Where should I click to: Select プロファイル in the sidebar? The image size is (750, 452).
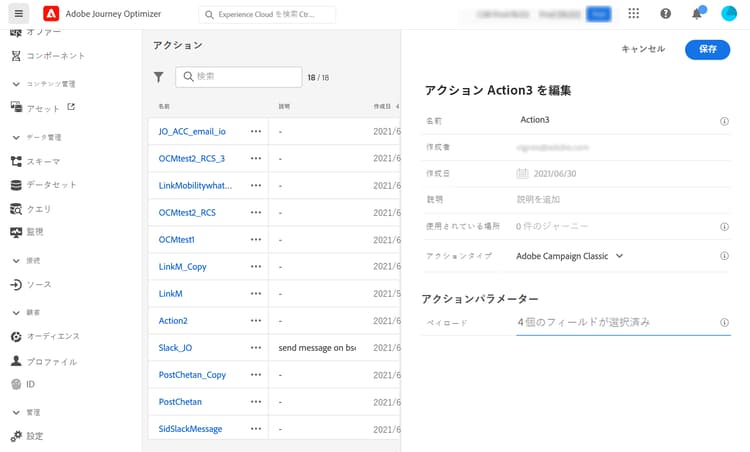click(52, 362)
